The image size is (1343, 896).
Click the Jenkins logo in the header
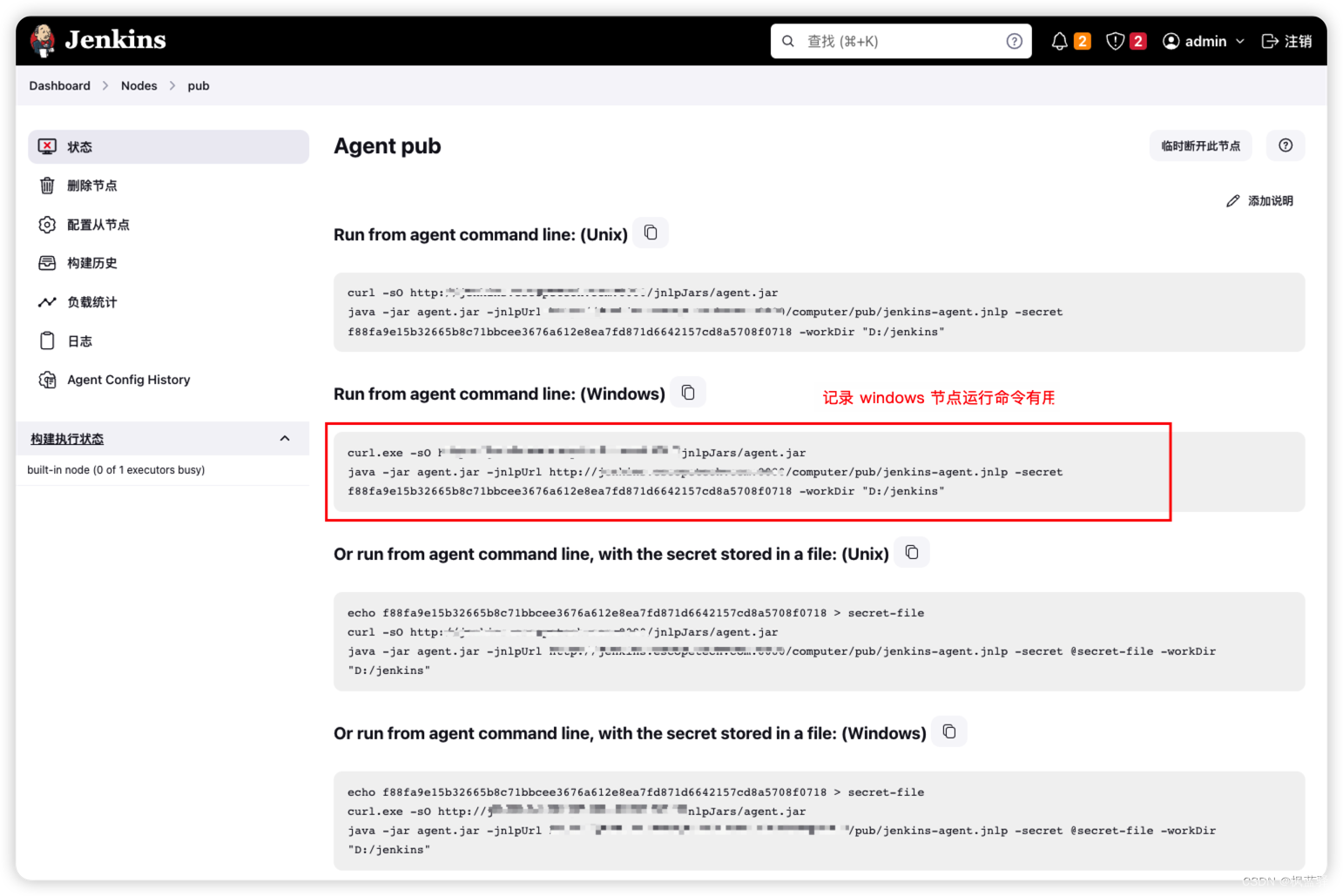98,40
